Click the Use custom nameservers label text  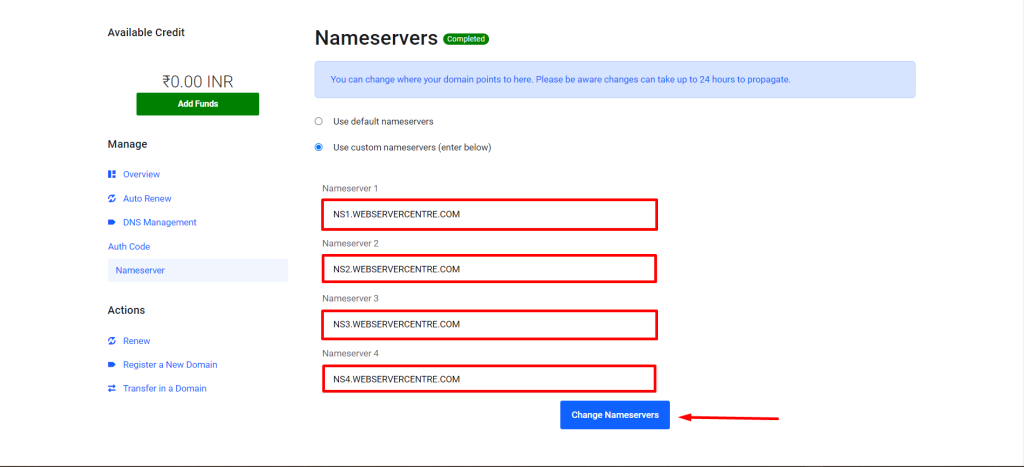[412, 148]
